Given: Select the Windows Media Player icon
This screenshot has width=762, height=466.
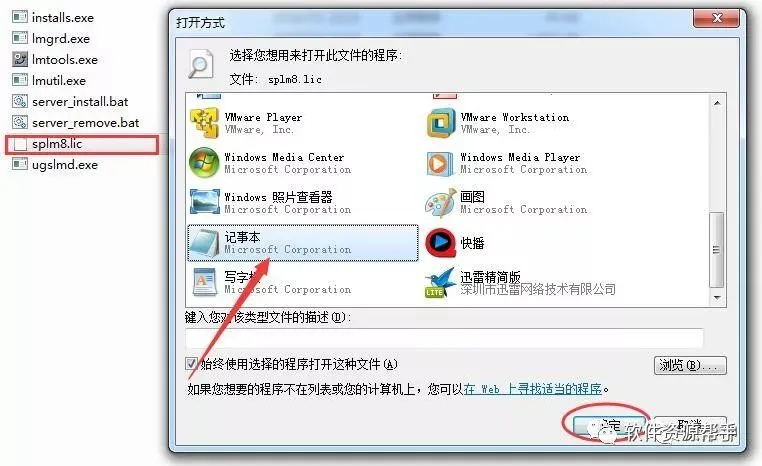Looking at the screenshot, I should 441,163.
